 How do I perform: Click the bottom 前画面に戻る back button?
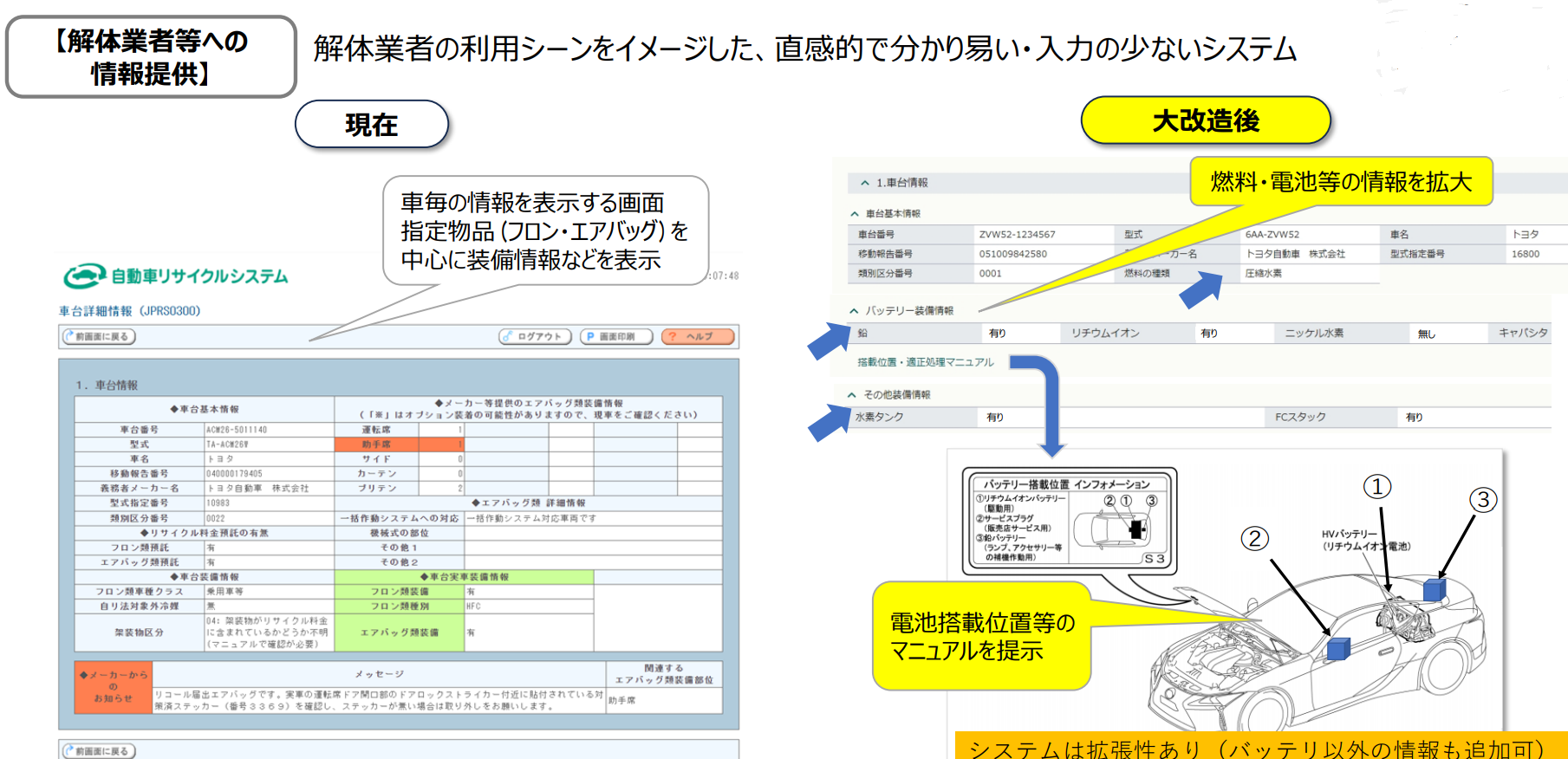[x=100, y=750]
